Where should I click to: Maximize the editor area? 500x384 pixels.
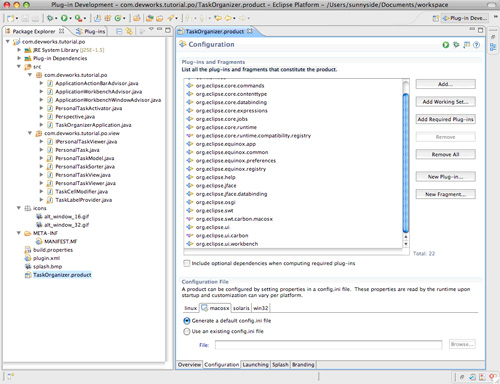coord(480,30)
